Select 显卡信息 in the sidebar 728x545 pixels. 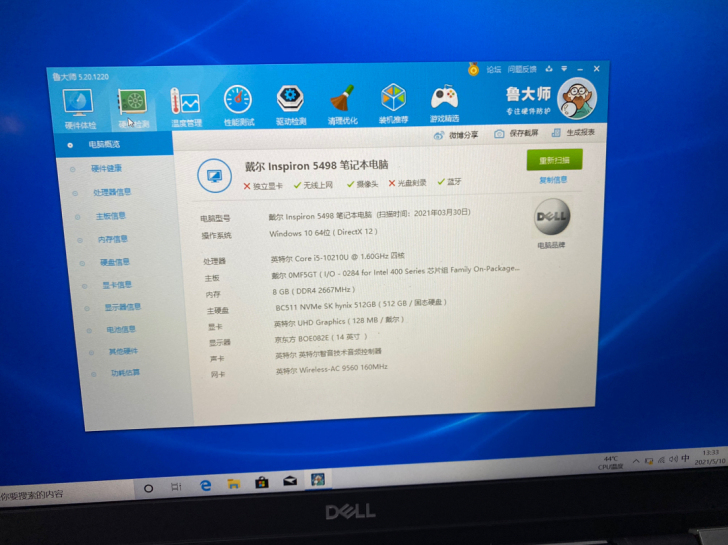[x=117, y=285]
